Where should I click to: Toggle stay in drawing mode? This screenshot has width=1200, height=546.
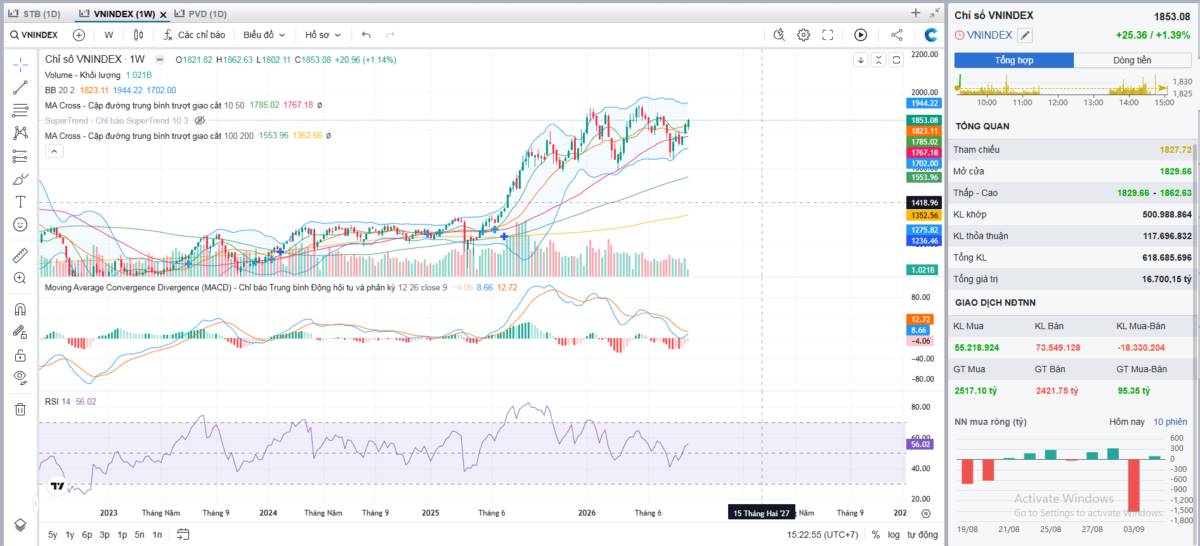20,332
